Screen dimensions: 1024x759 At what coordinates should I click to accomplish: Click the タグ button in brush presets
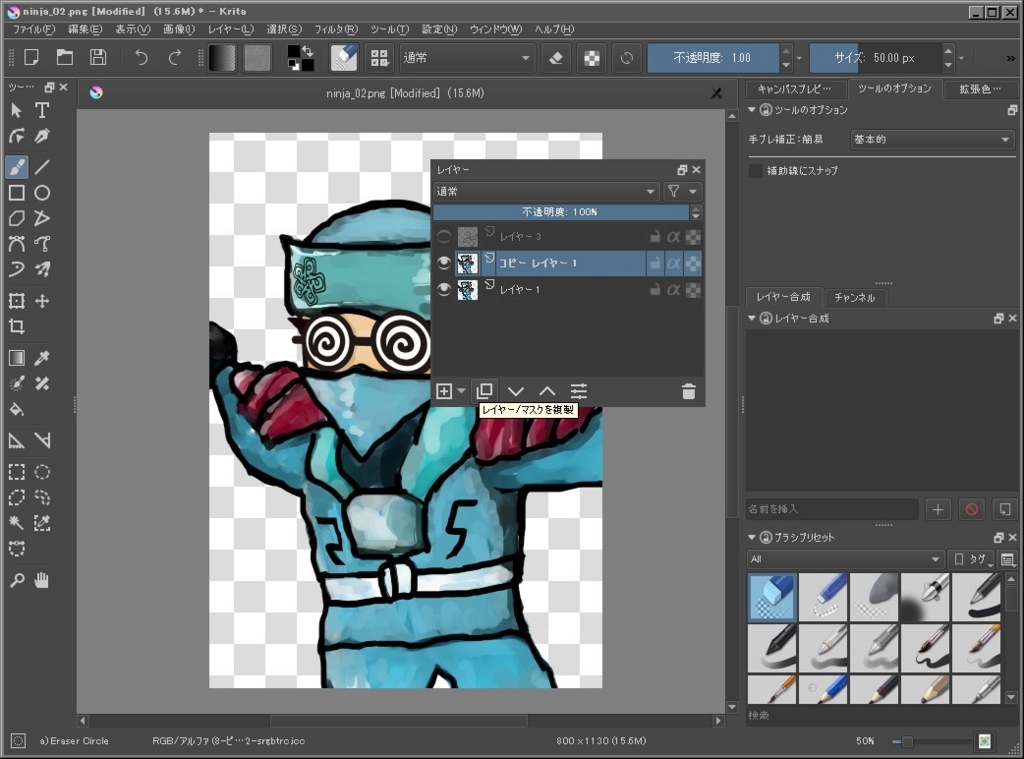(971, 559)
